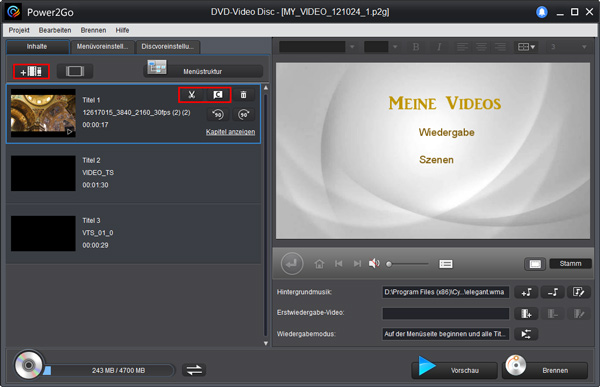Add background music file
The image size is (600, 387).
coord(526,292)
